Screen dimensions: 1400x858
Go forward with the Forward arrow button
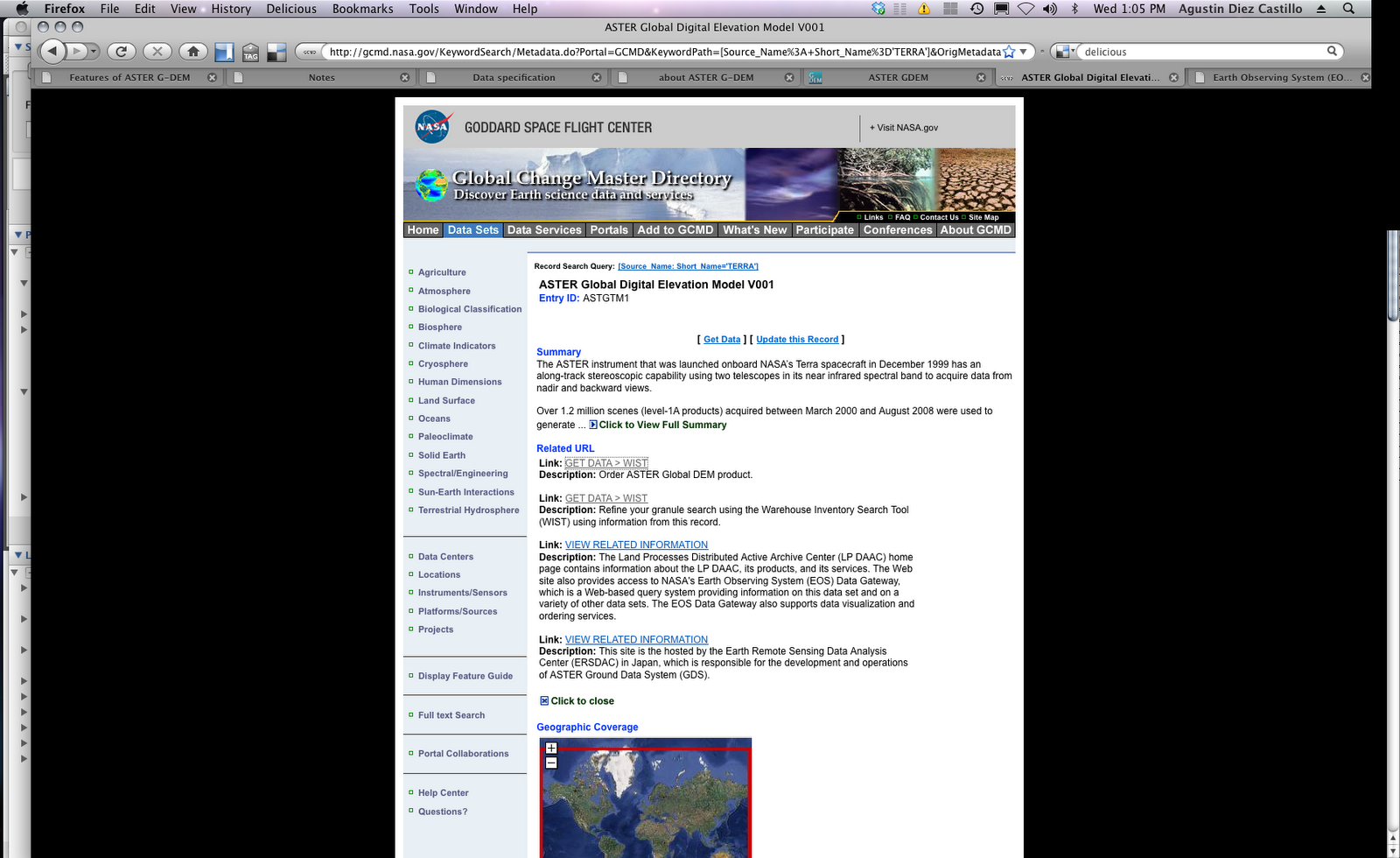pos(77,52)
